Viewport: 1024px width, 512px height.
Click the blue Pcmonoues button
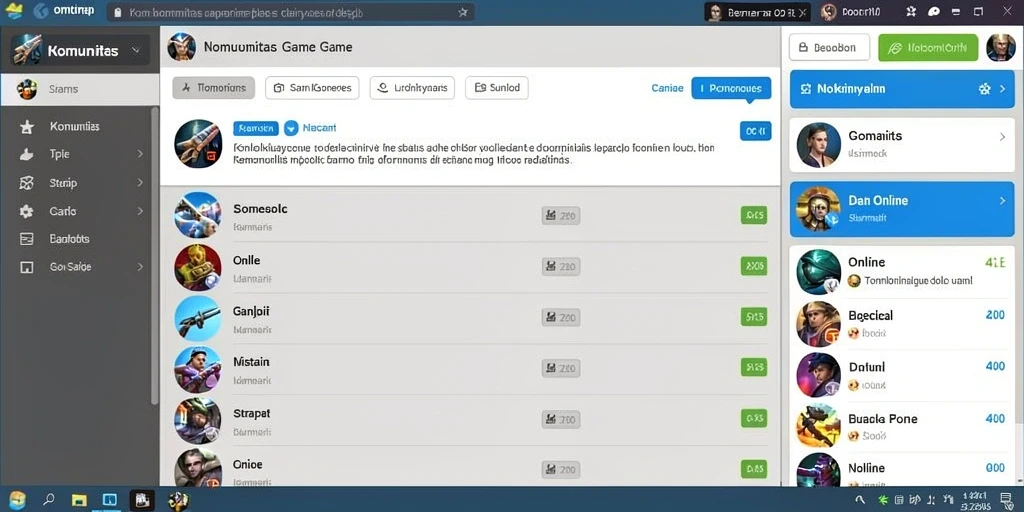coord(731,88)
